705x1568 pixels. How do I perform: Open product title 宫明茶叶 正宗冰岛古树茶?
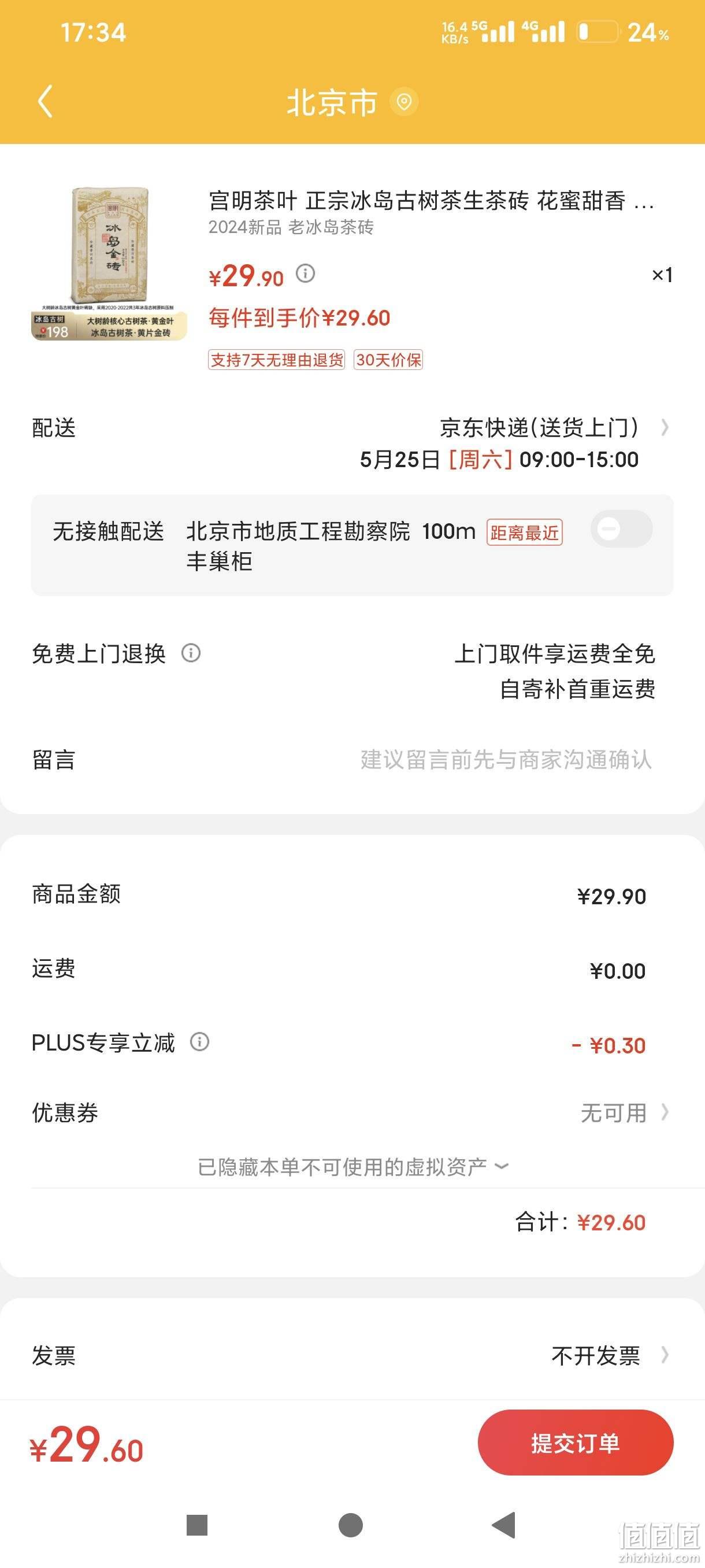431,201
